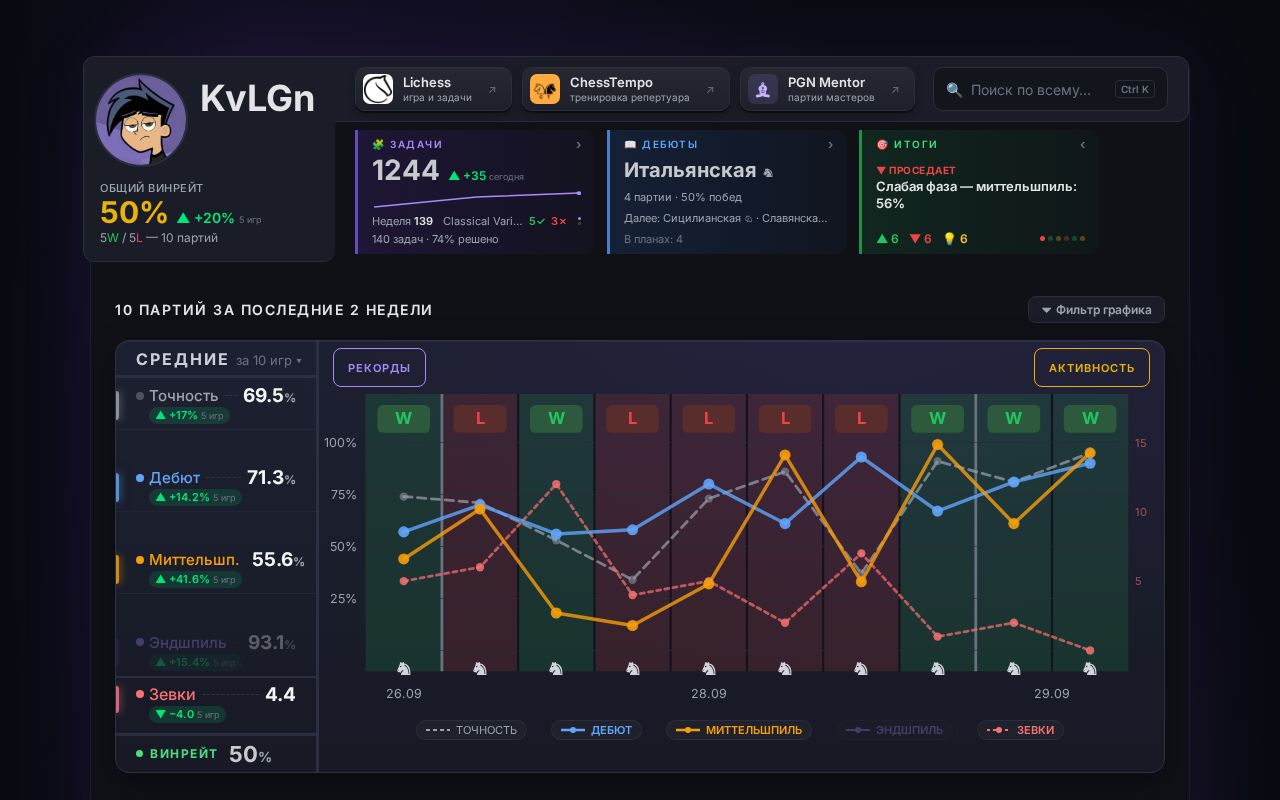Click the pagination dots in the ИТОГИ card
Viewport: 1280px width, 800px height.
pyautogui.click(x=1062, y=239)
